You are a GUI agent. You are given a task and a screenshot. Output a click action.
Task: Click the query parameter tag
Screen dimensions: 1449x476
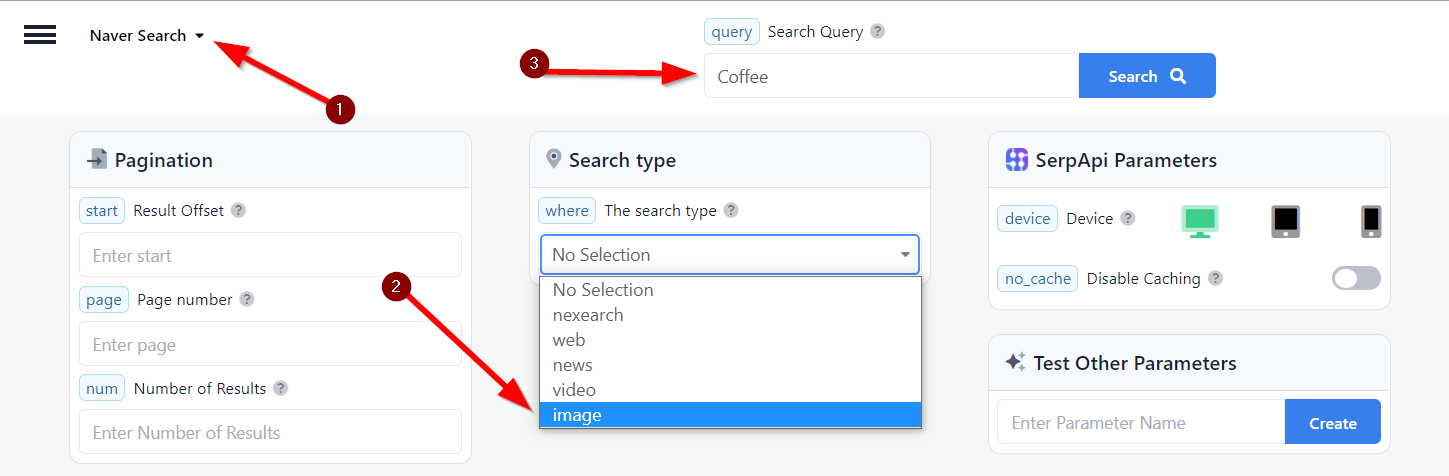click(732, 31)
